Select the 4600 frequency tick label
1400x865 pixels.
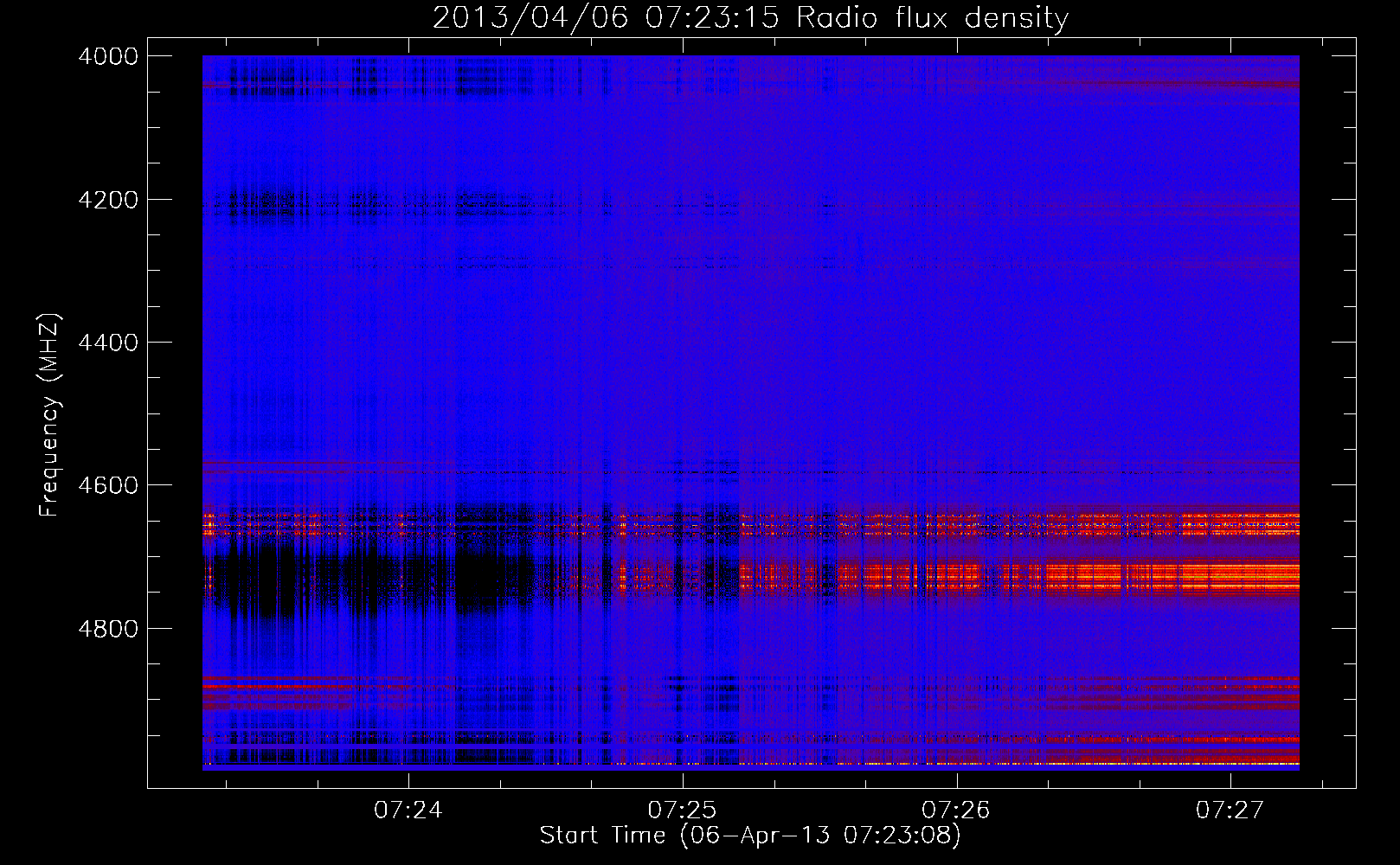pos(108,485)
